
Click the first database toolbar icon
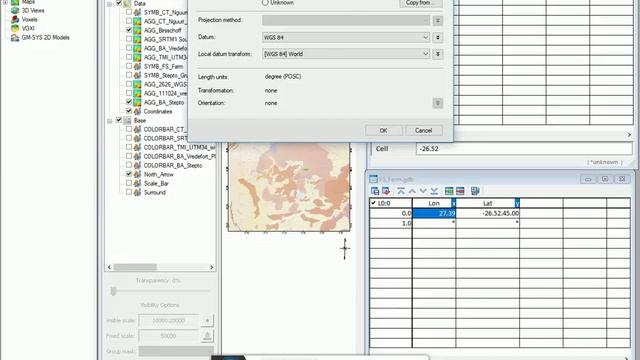tap(375, 191)
